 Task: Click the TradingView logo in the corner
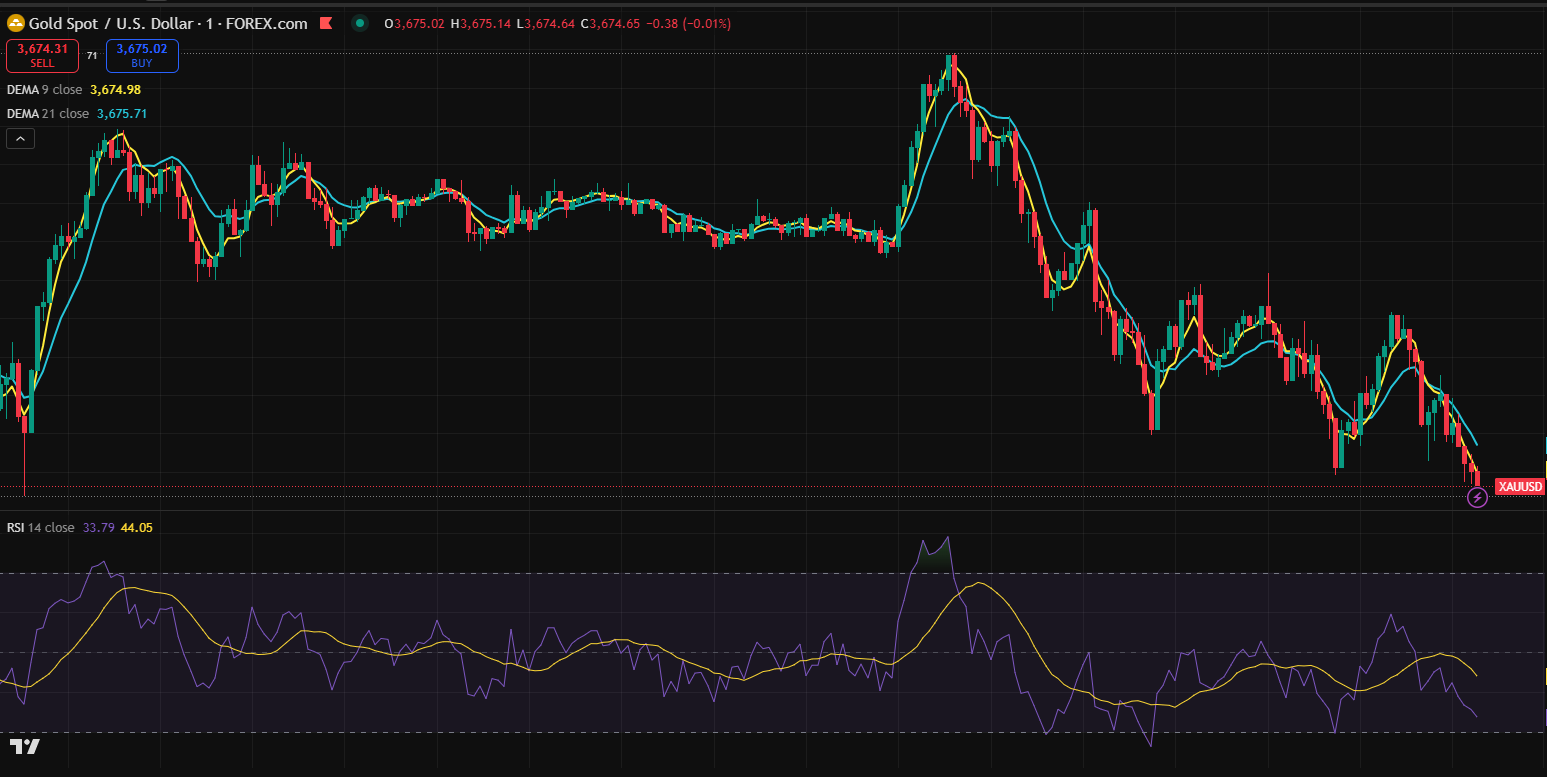point(25,747)
